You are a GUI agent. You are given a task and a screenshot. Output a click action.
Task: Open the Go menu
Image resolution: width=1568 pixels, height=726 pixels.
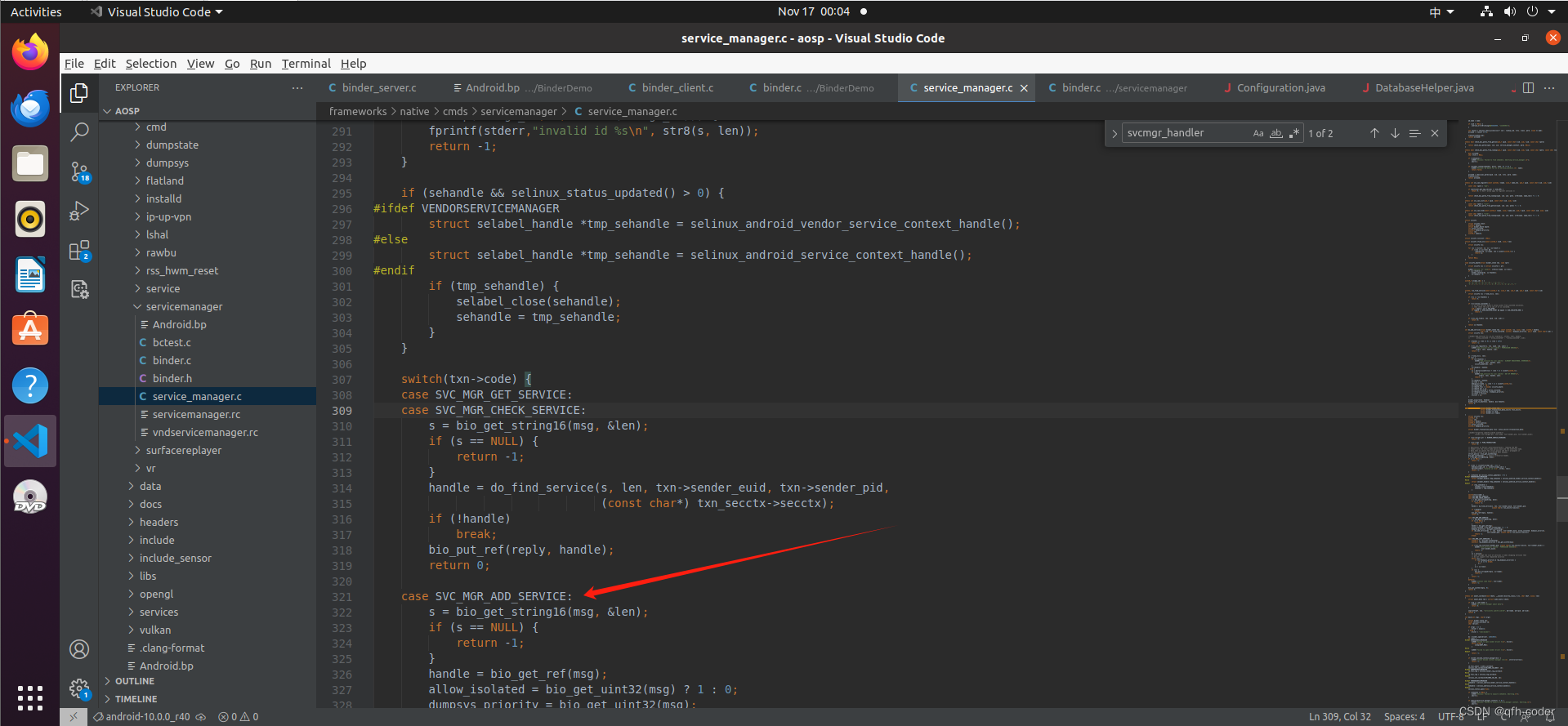[x=232, y=64]
